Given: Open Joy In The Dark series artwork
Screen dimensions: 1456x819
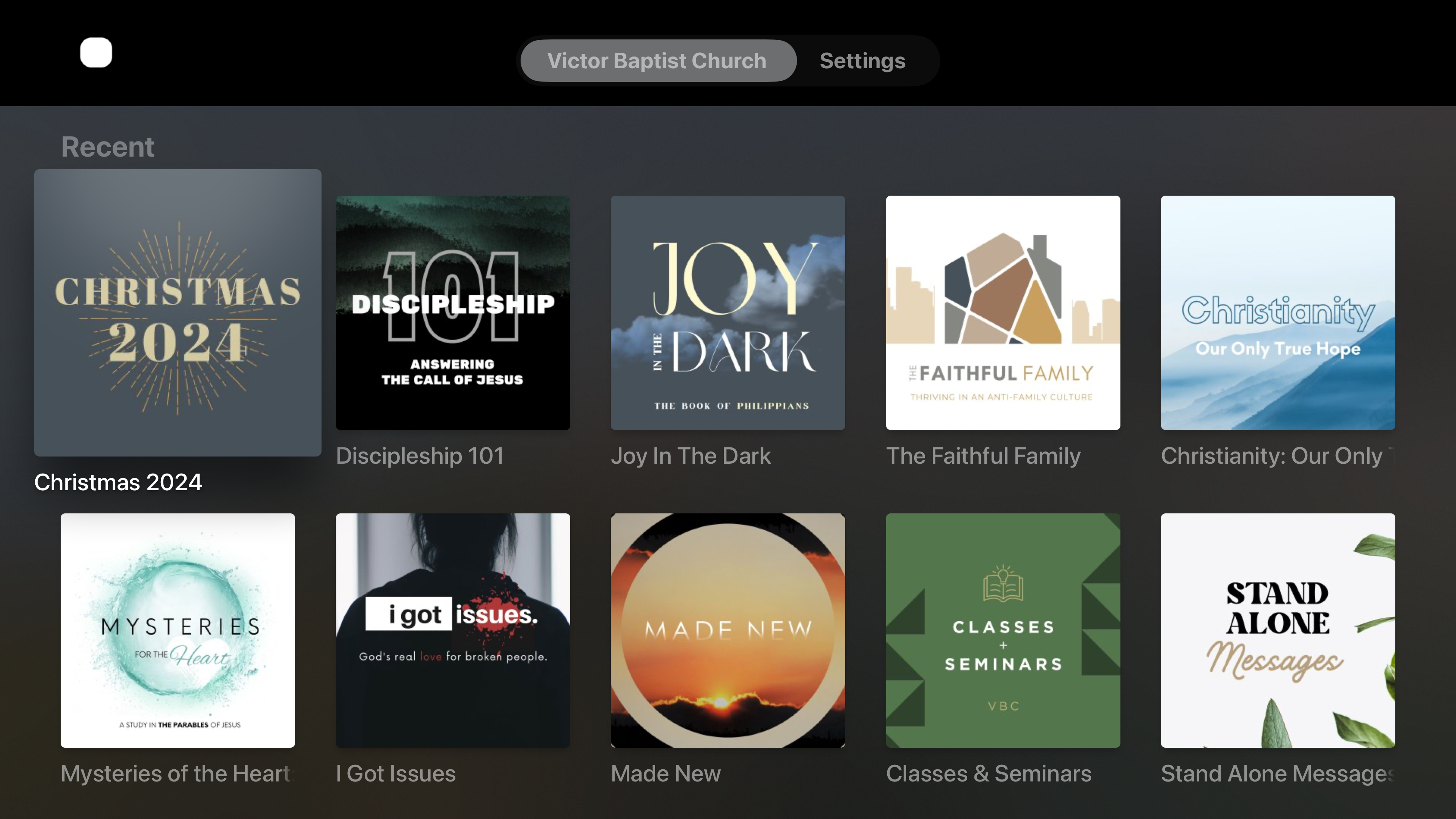Looking at the screenshot, I should [728, 312].
